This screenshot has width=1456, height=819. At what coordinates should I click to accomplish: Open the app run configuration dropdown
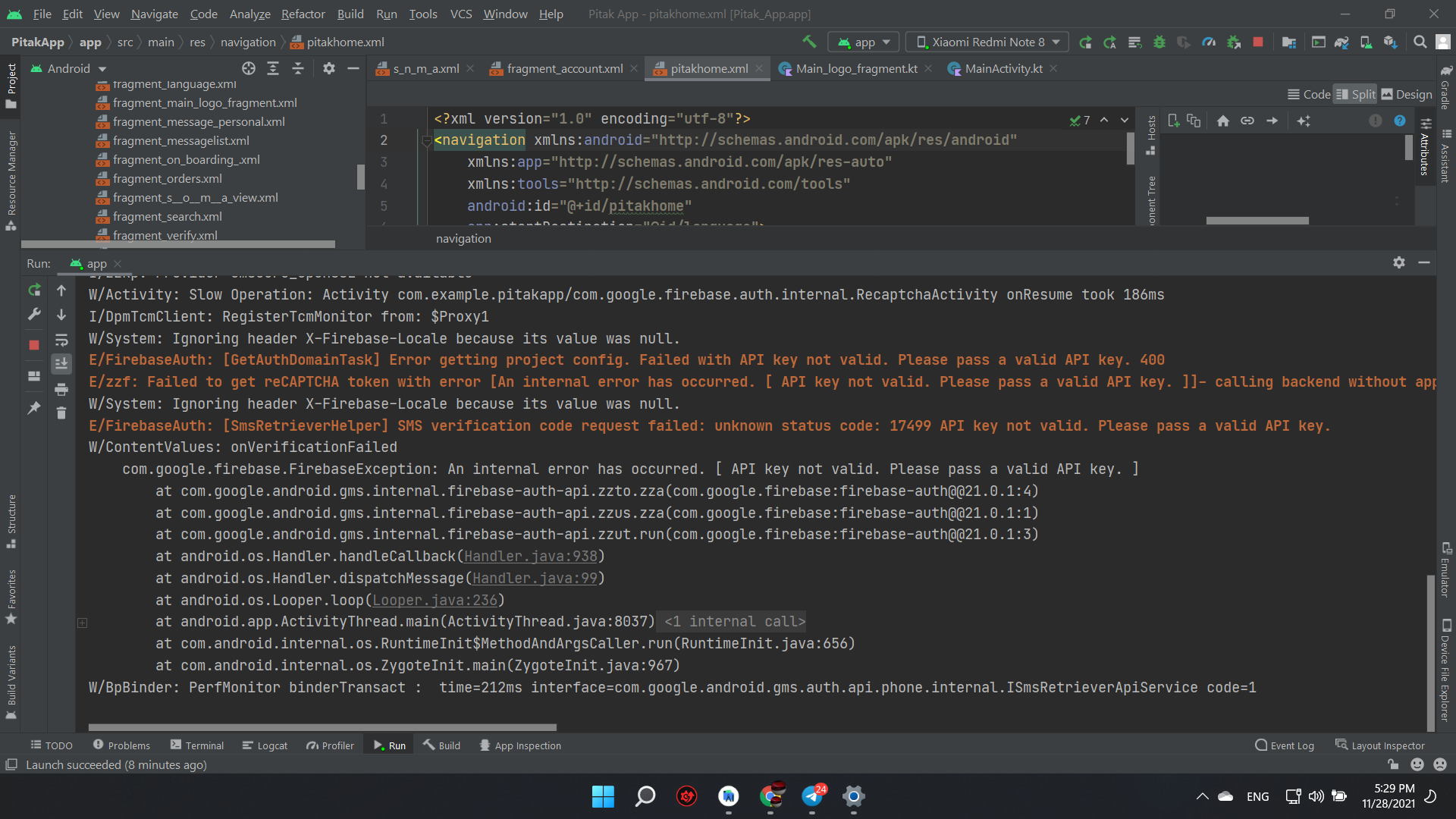[x=864, y=42]
